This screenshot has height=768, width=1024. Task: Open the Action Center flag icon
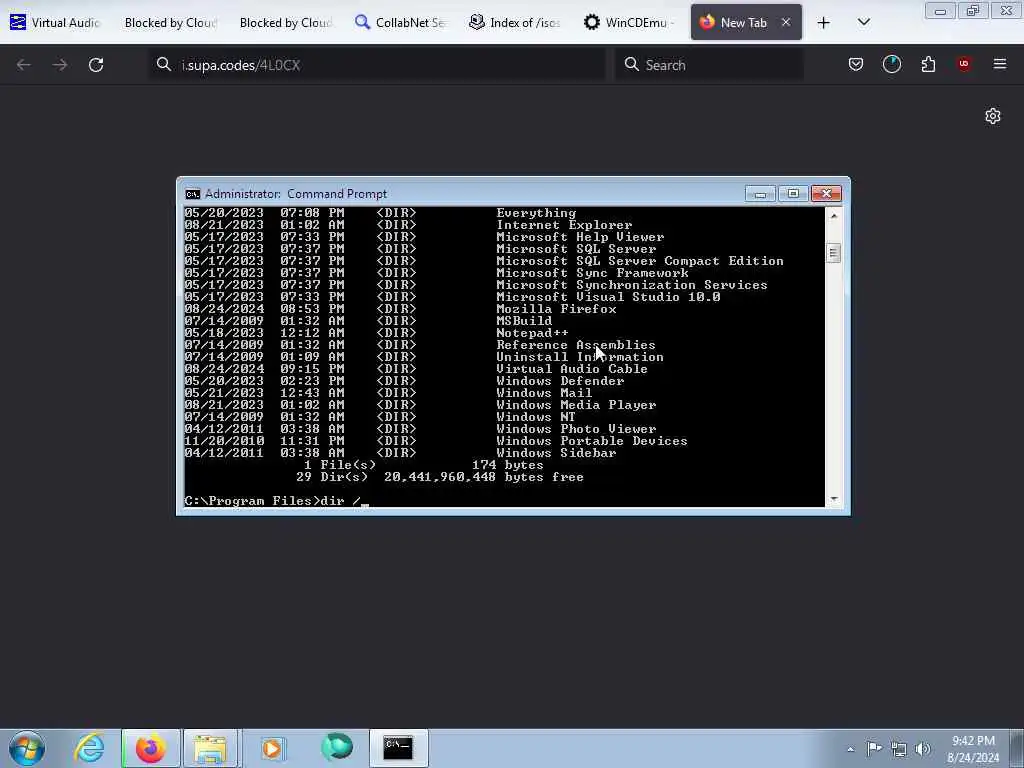coord(874,749)
